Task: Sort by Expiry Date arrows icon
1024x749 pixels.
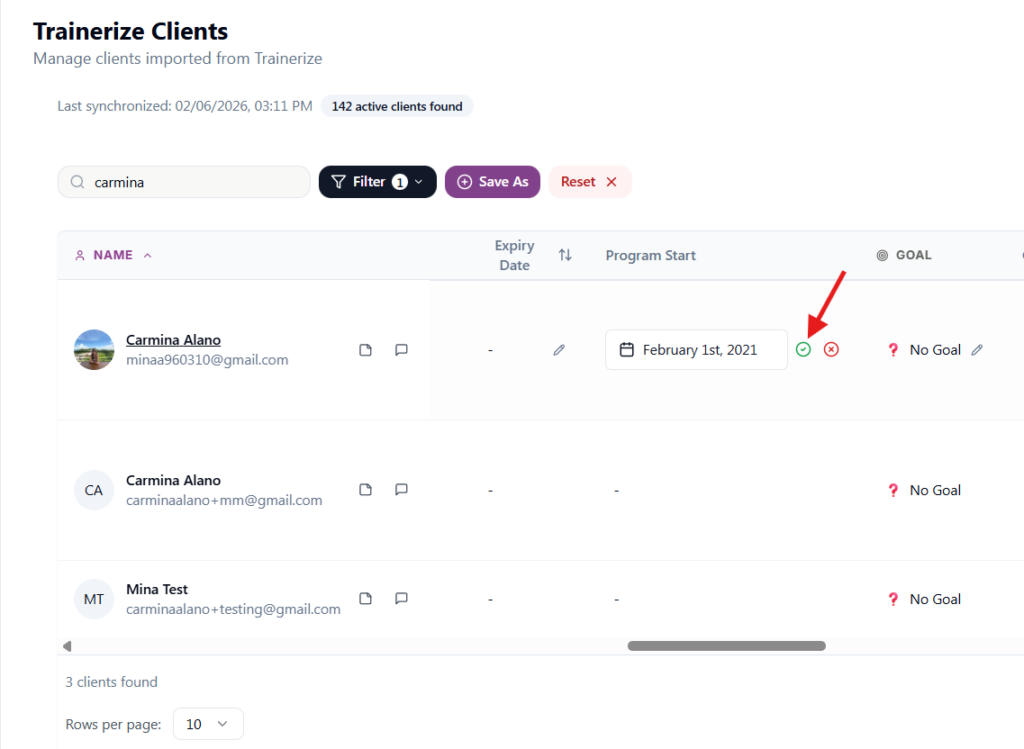Action: pos(565,255)
